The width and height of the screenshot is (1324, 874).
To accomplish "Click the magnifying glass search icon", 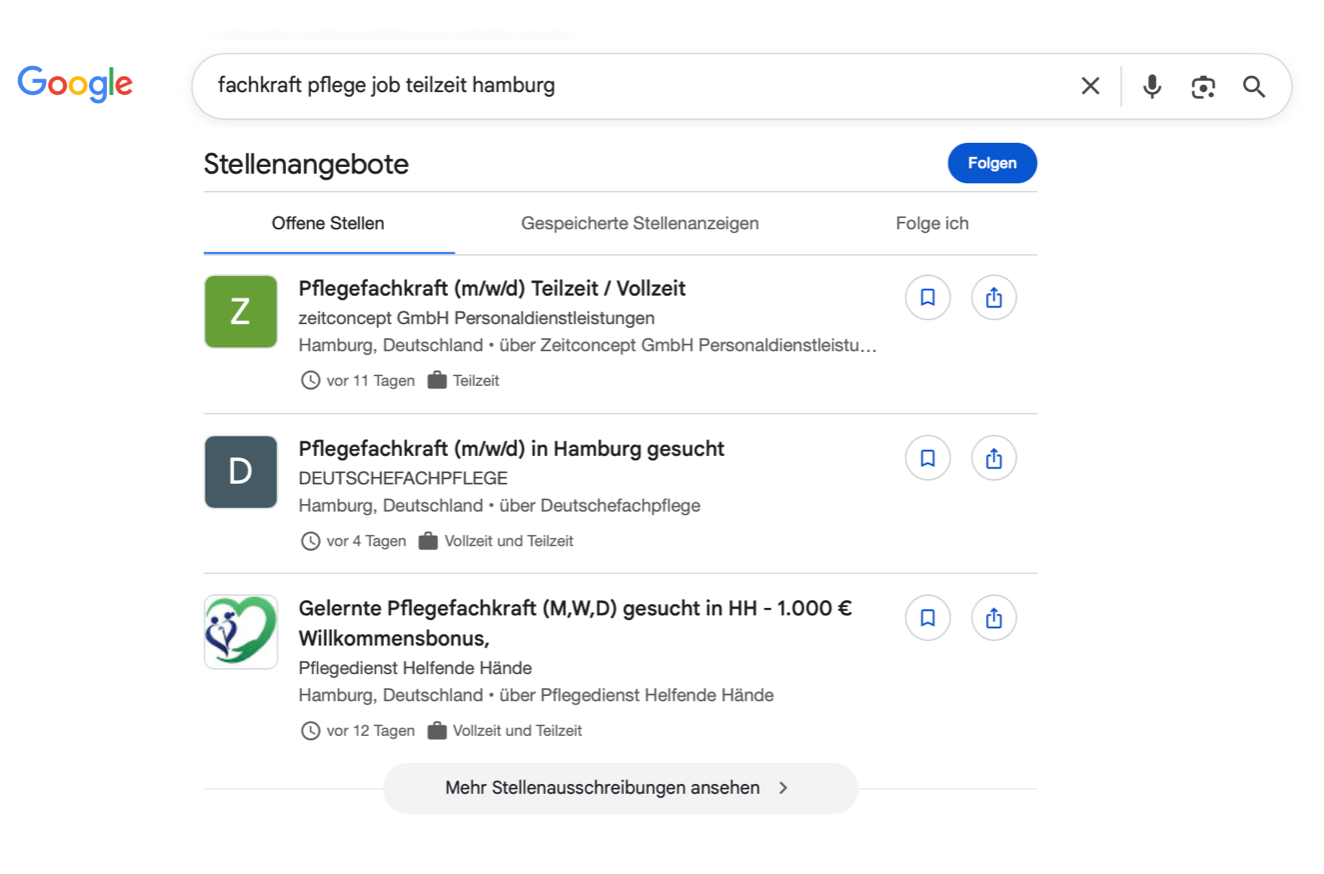I will 1254,87.
